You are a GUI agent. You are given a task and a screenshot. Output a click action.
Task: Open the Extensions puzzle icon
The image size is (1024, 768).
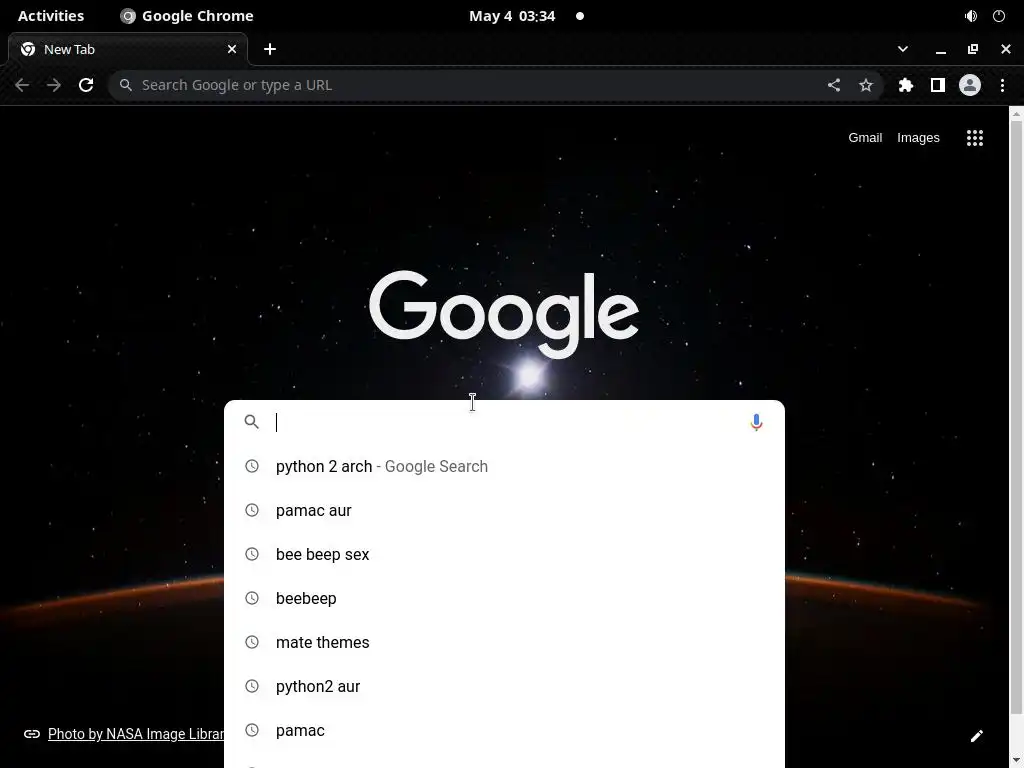906,85
